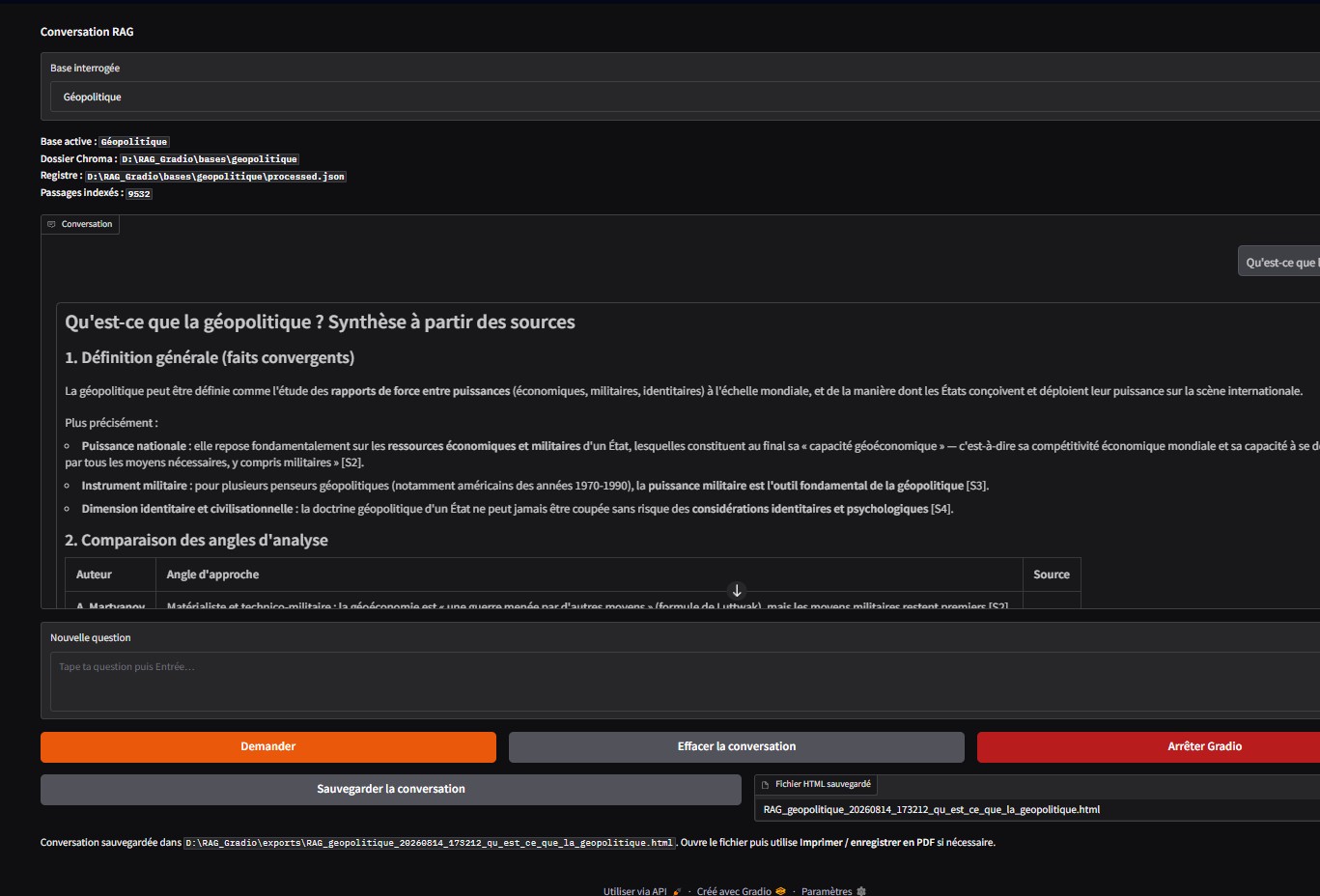The height and width of the screenshot is (896, 1320).
Task: Click the "Auteur" table column header
Action: 94,574
